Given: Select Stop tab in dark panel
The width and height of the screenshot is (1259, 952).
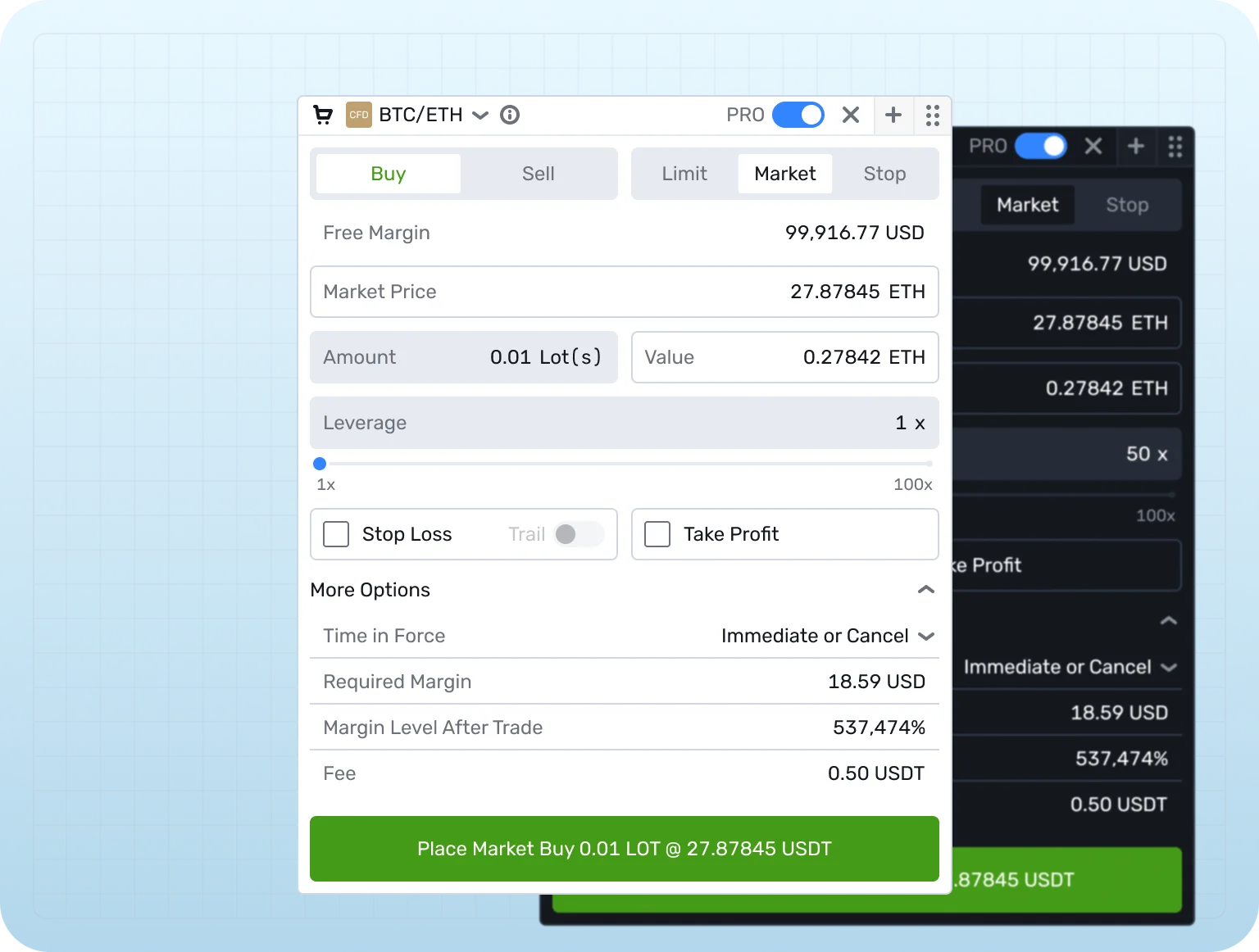Looking at the screenshot, I should (1127, 205).
